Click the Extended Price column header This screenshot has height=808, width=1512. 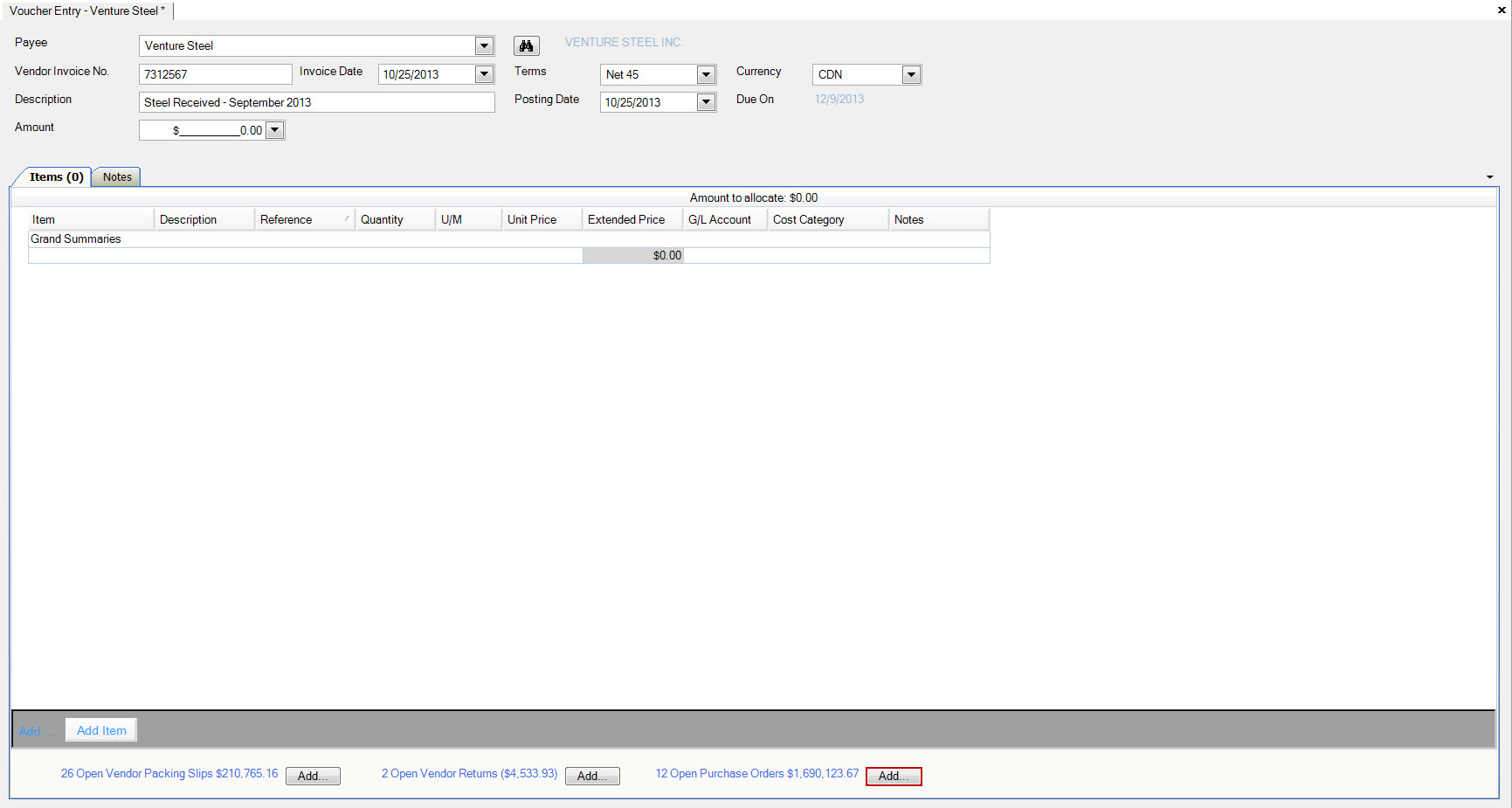coord(632,219)
